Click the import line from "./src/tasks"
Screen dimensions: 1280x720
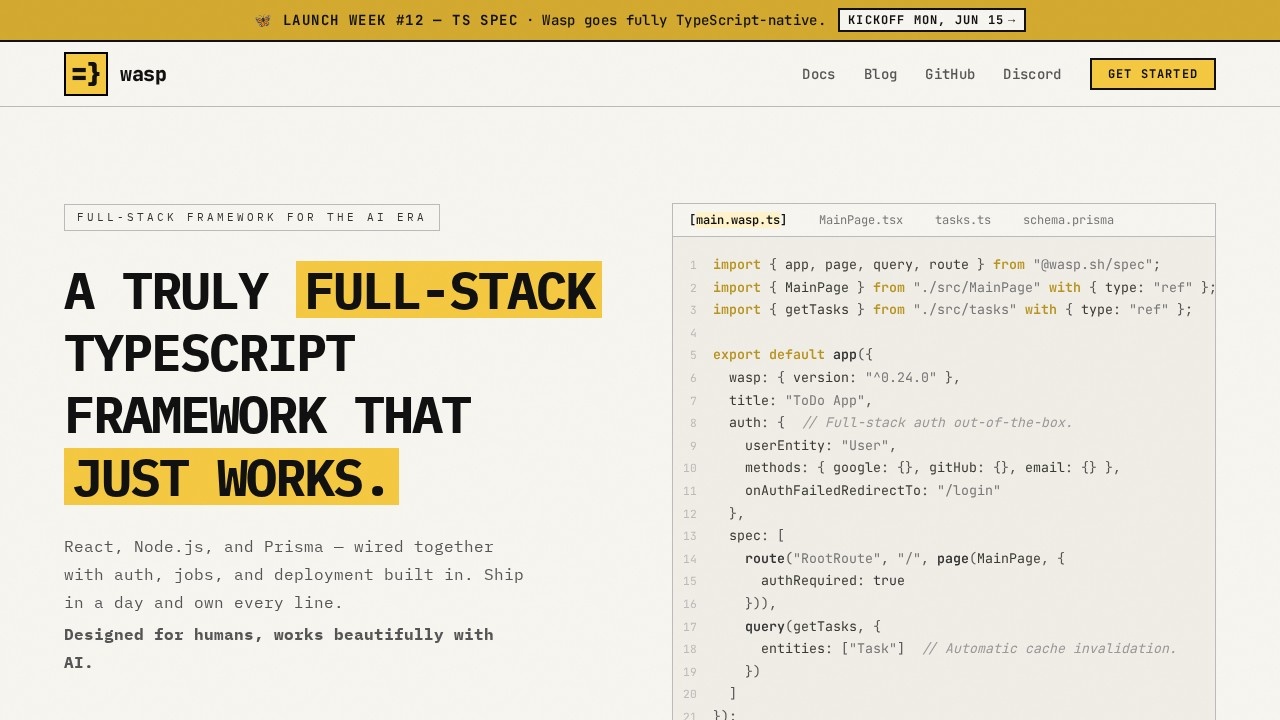(953, 310)
